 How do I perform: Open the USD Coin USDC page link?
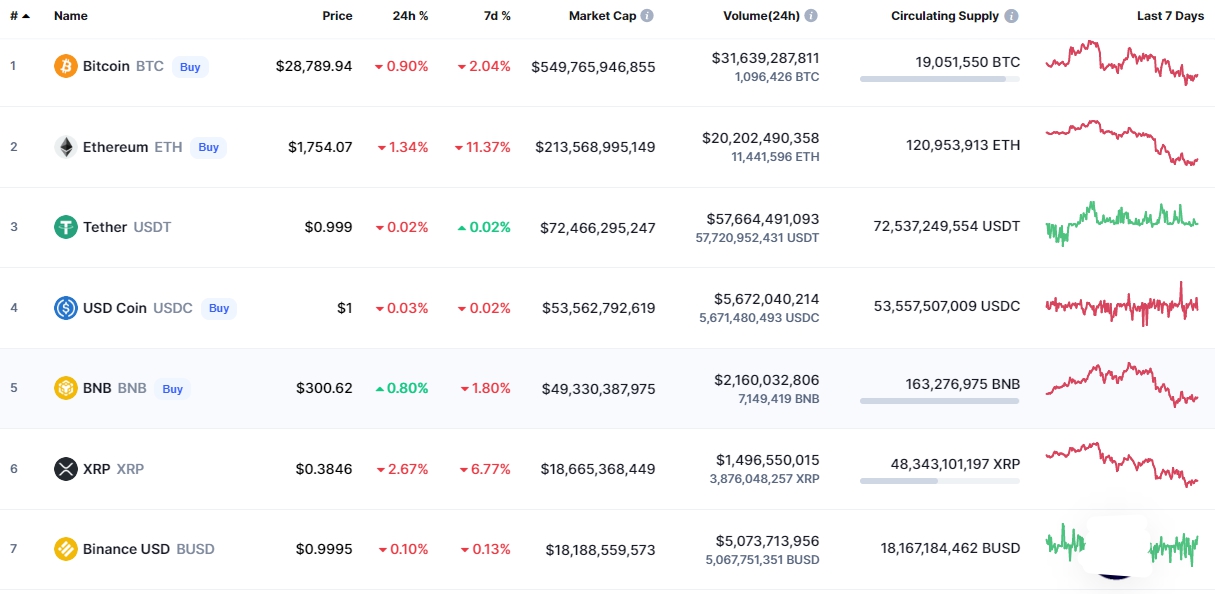click(138, 308)
